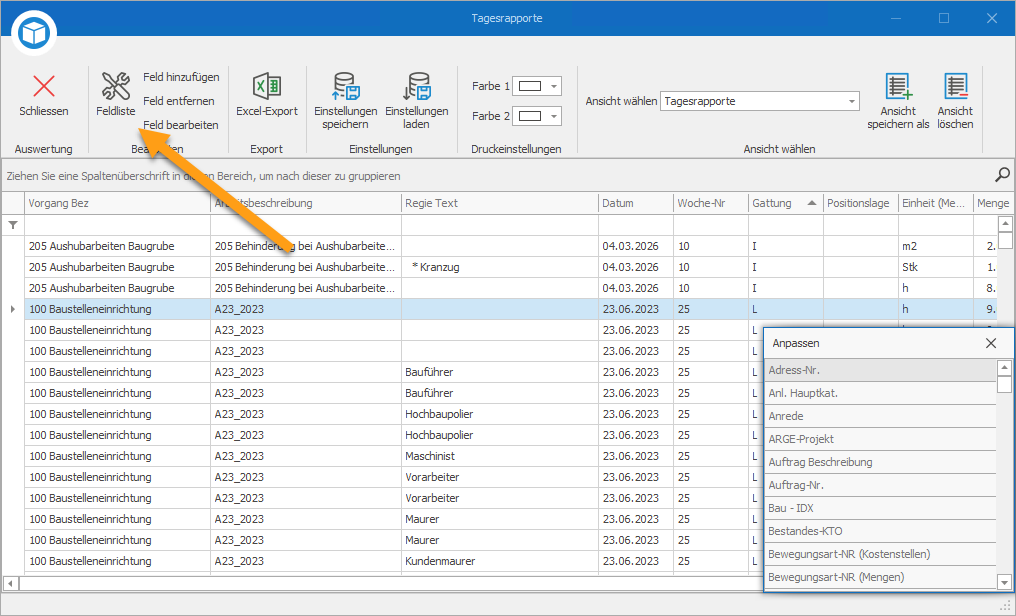This screenshot has width=1016, height=616.
Task: Click Positionslage column header
Action: pyautogui.click(x=860, y=203)
